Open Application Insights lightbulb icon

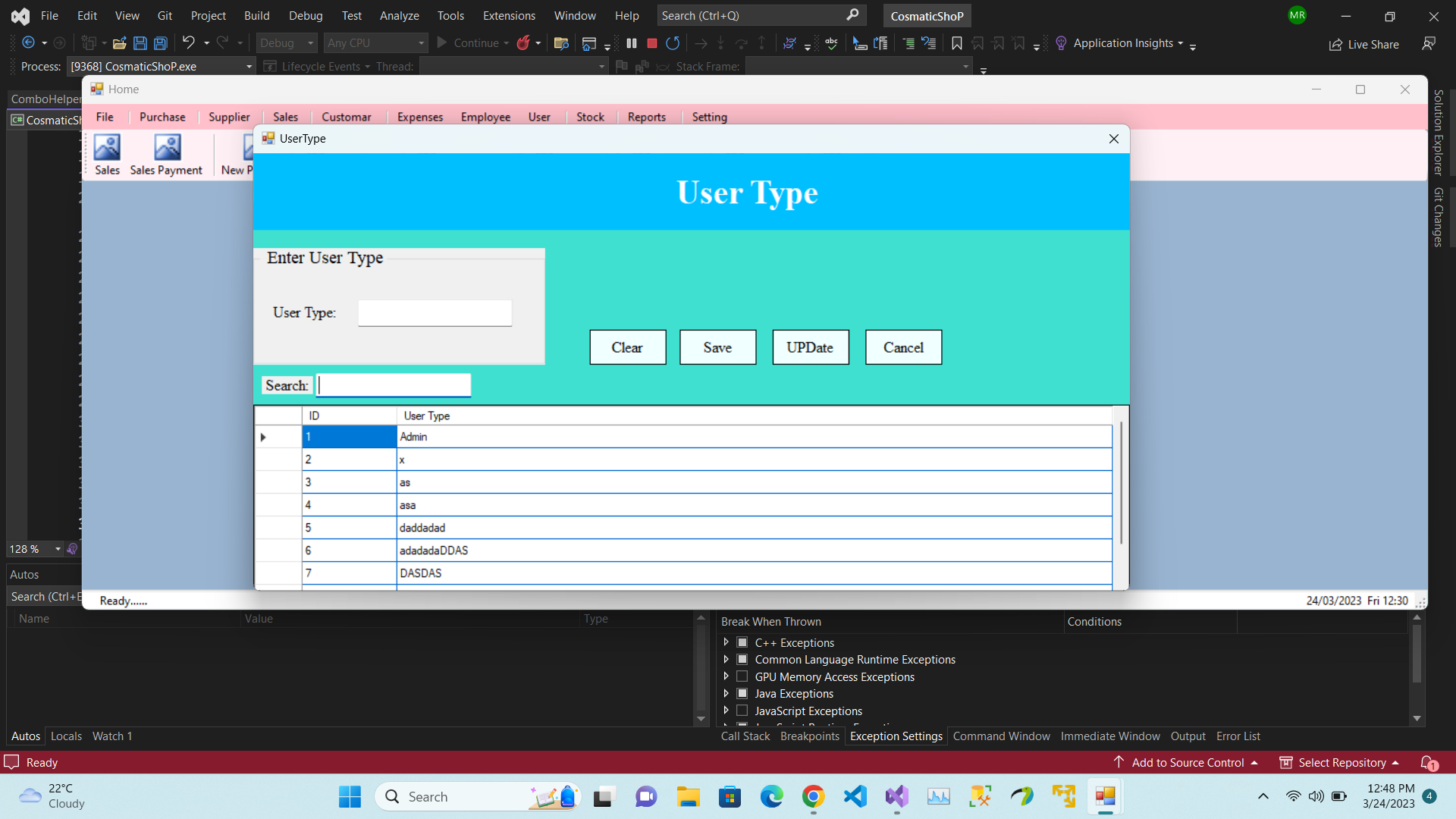1061,43
